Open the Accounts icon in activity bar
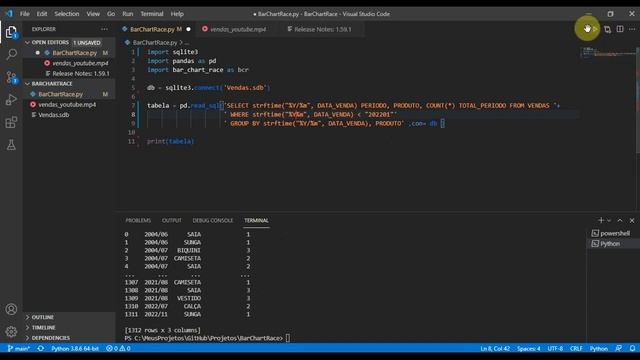 pyautogui.click(x=11, y=309)
